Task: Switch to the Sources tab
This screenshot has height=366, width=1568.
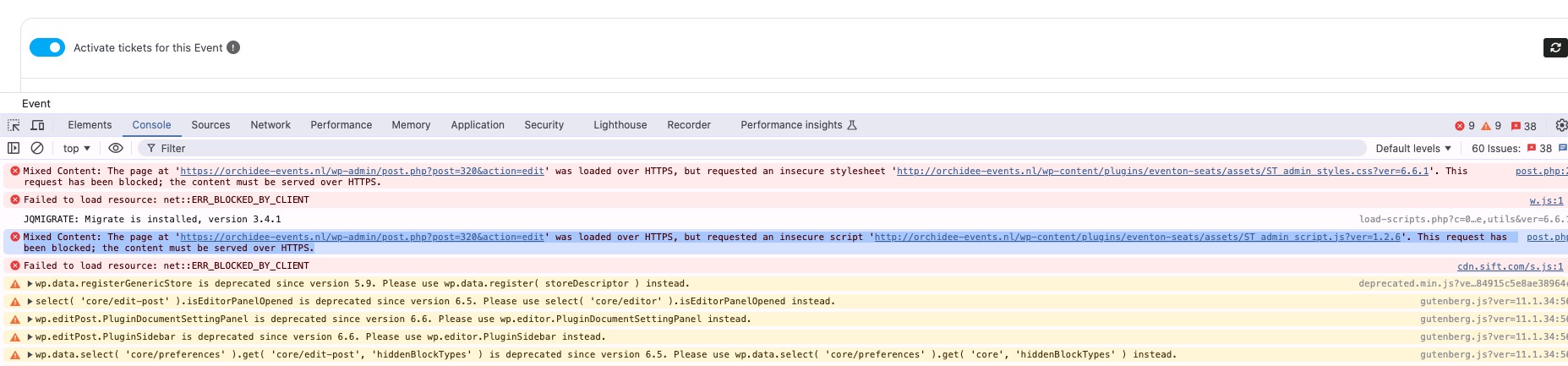Action: 210,124
